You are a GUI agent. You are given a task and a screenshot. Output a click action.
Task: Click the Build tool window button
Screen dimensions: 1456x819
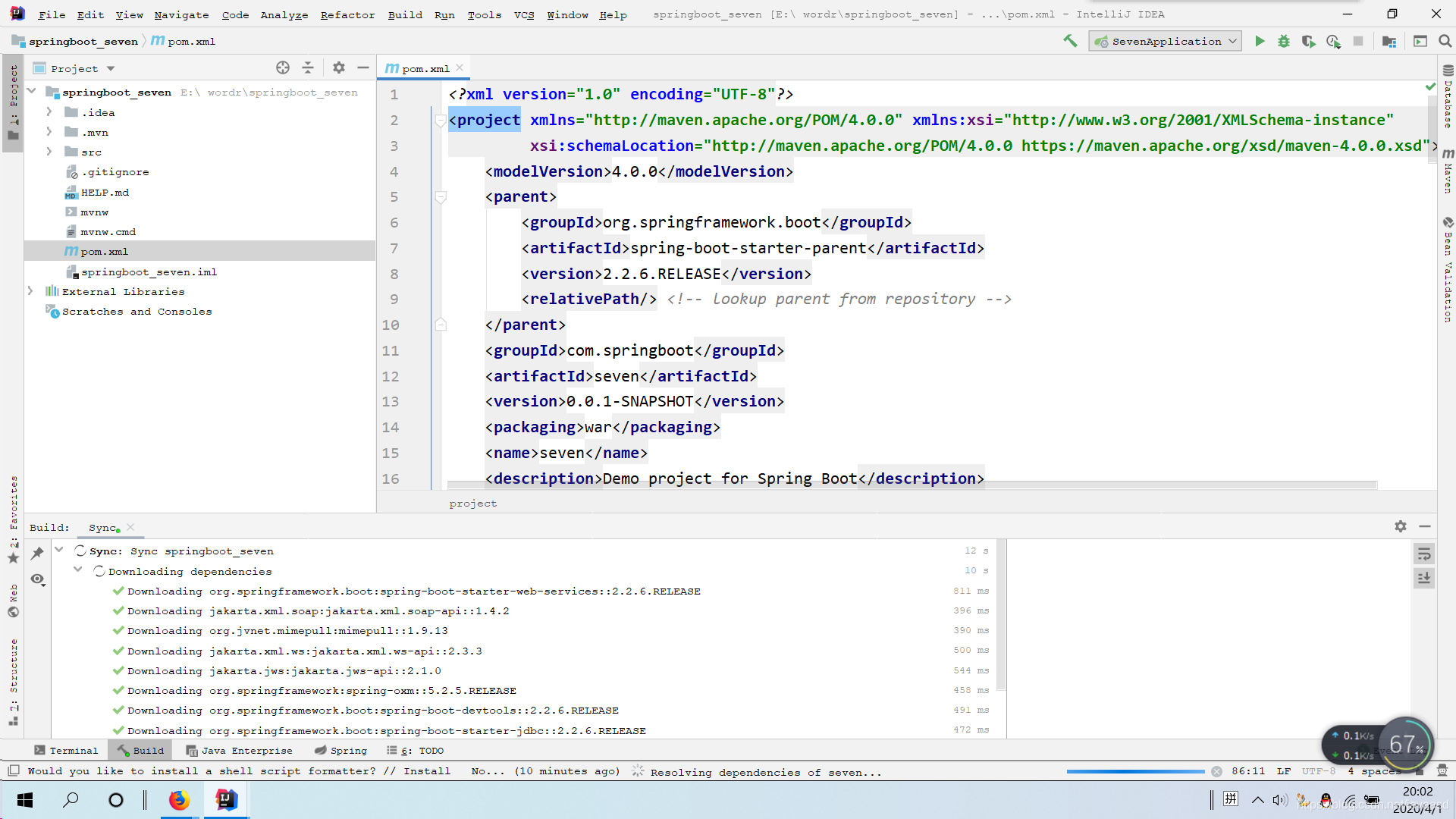pos(141,750)
